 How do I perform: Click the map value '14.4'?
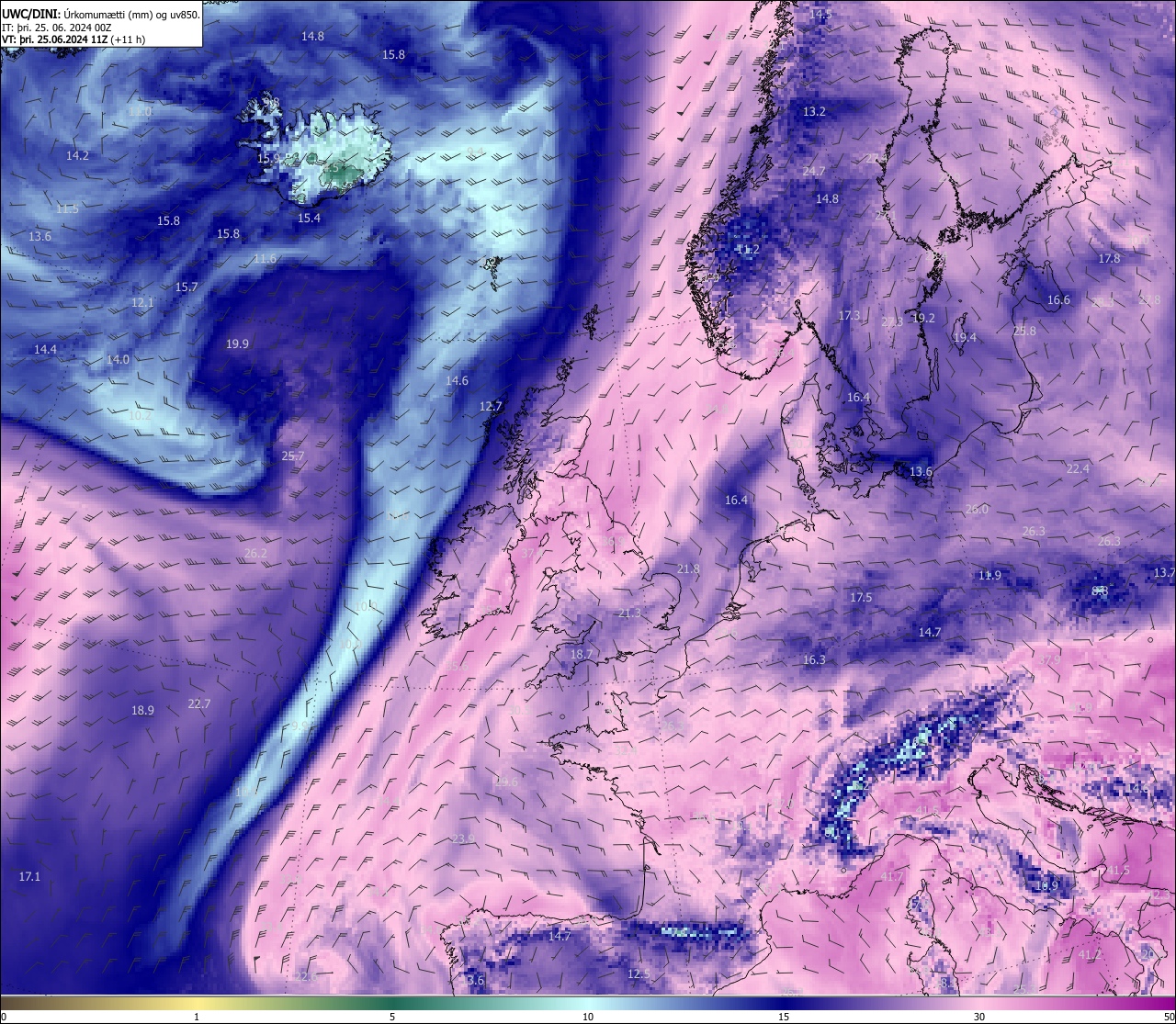point(45,350)
